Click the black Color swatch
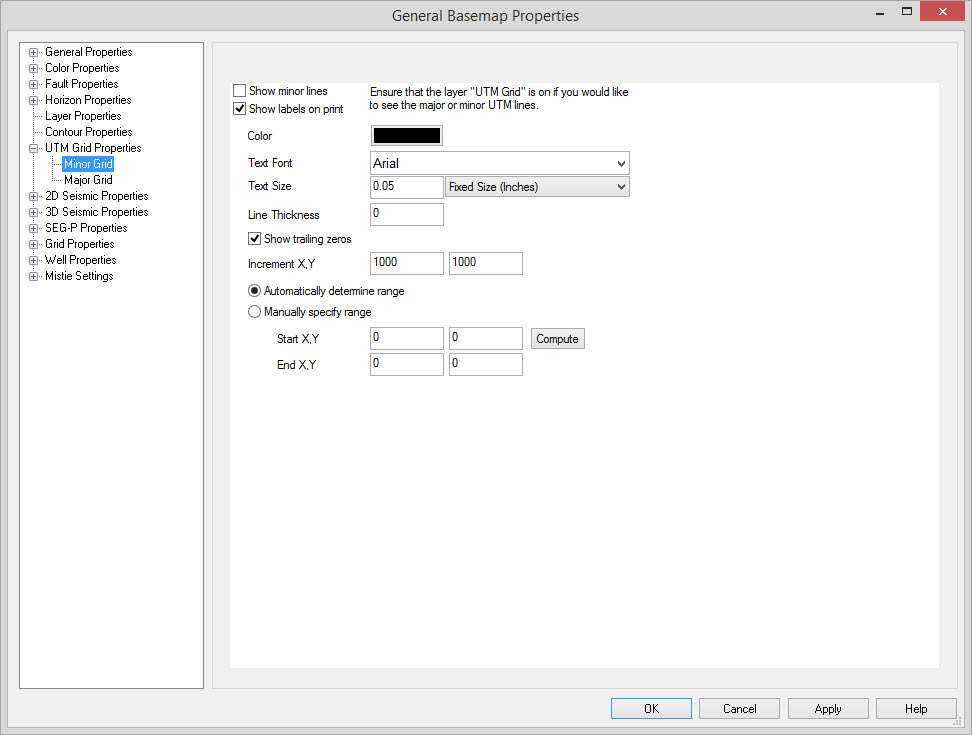Screen dimensions: 972x735 tap(406, 136)
